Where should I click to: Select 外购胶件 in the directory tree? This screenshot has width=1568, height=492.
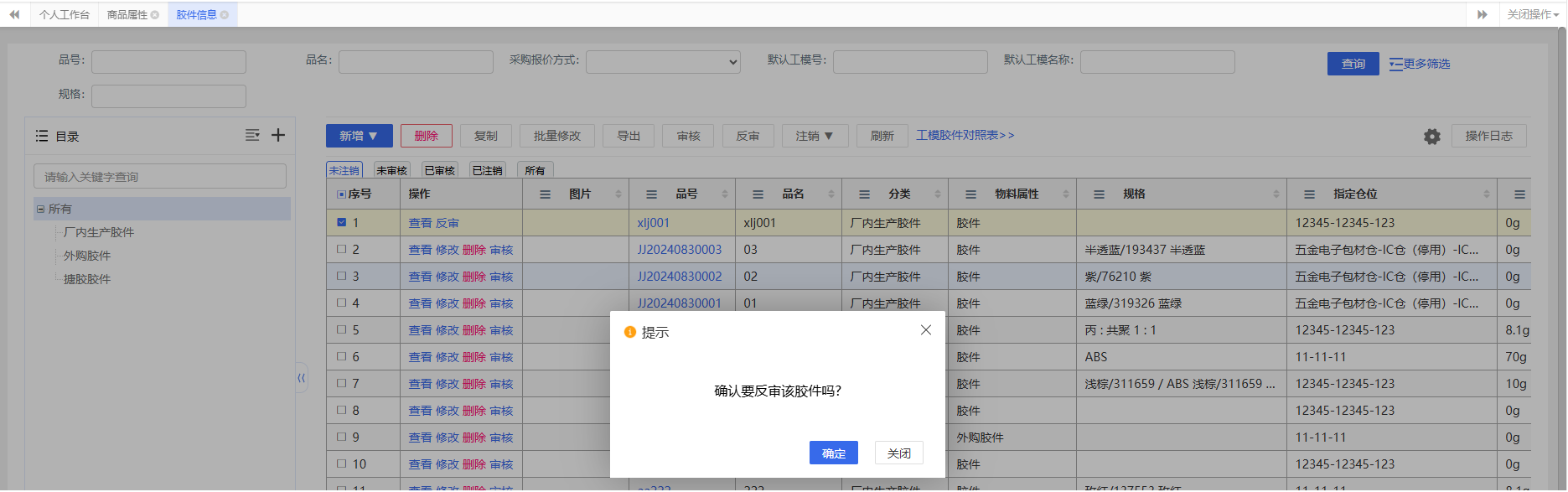87,256
